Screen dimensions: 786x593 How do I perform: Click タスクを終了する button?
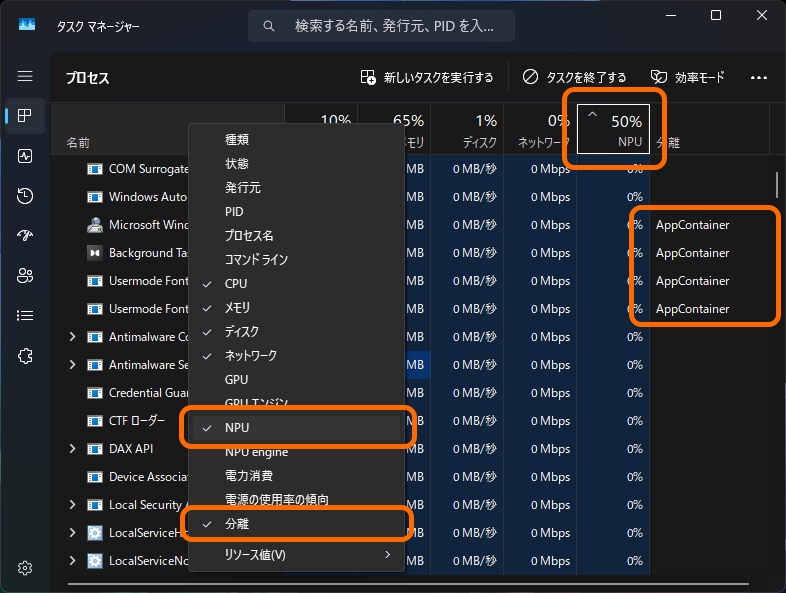point(574,77)
